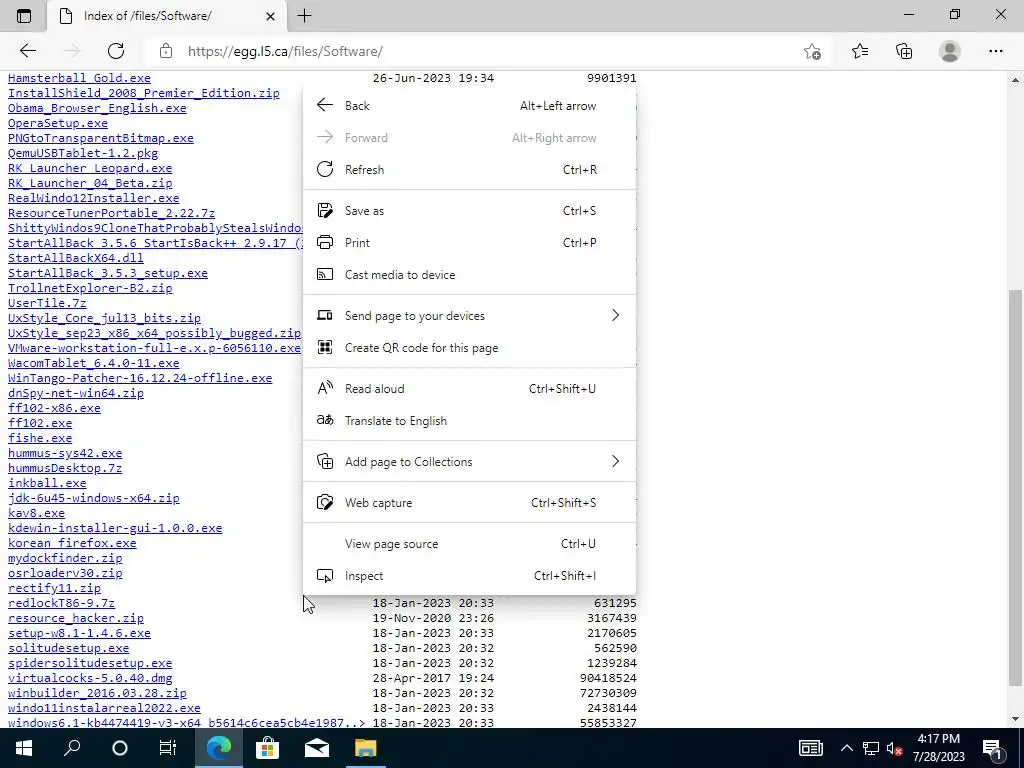Click ResourceTunerPortable_2.22.7z link
Screen dimensions: 1024x768
coord(111,214)
